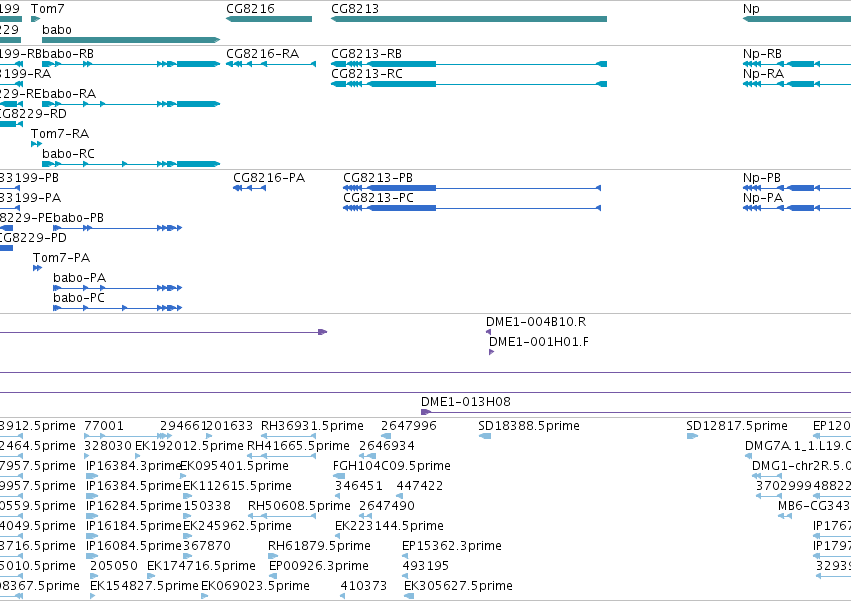Screen dimensions: 851x601
Task: Click EST IP16384.3prime
Action: (92, 476)
